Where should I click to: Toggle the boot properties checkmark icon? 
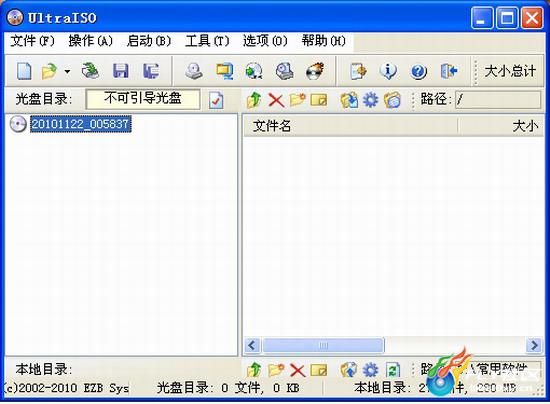[216, 100]
